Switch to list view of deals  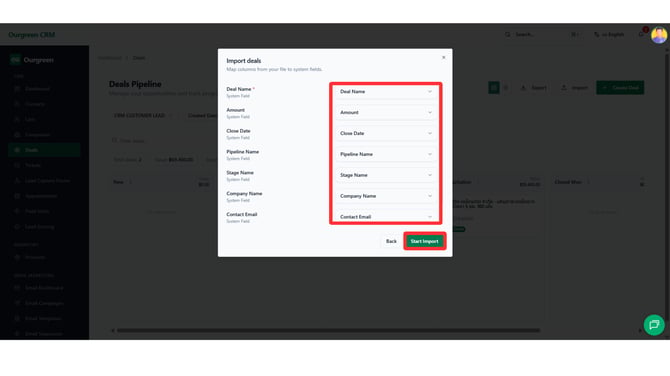coord(506,88)
